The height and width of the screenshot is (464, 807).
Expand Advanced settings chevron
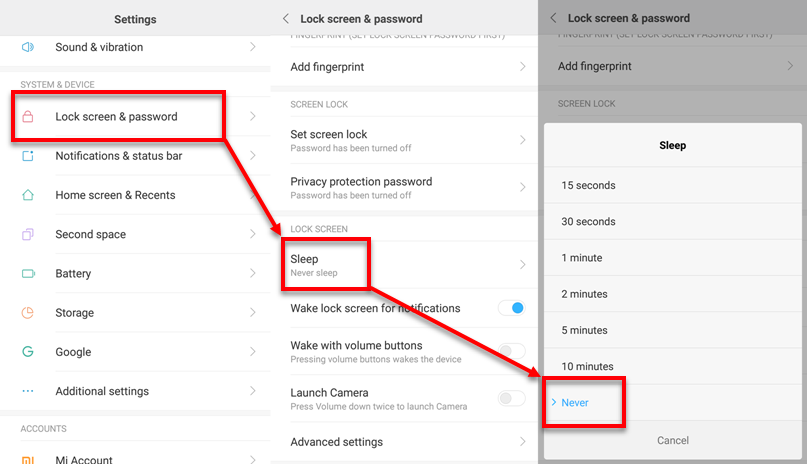522,441
